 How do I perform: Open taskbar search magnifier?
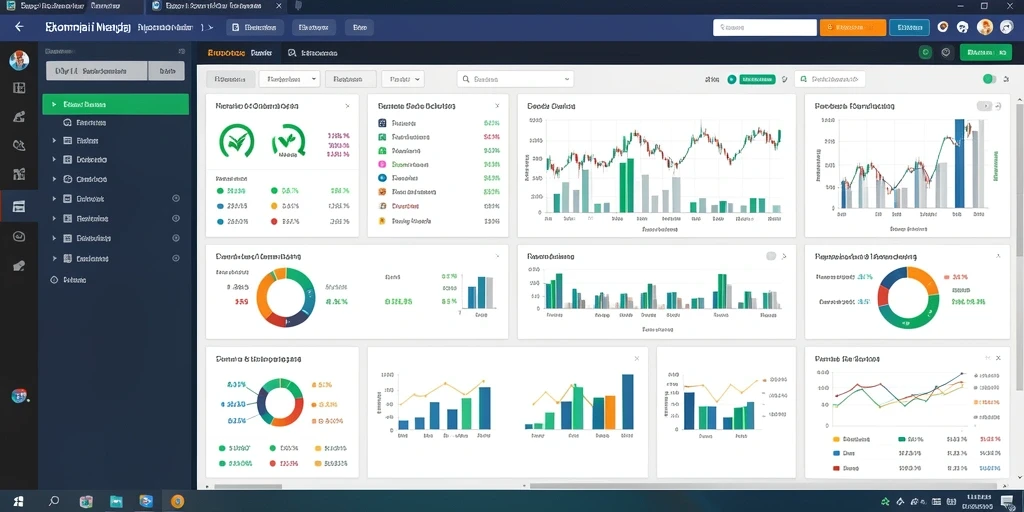(x=54, y=501)
